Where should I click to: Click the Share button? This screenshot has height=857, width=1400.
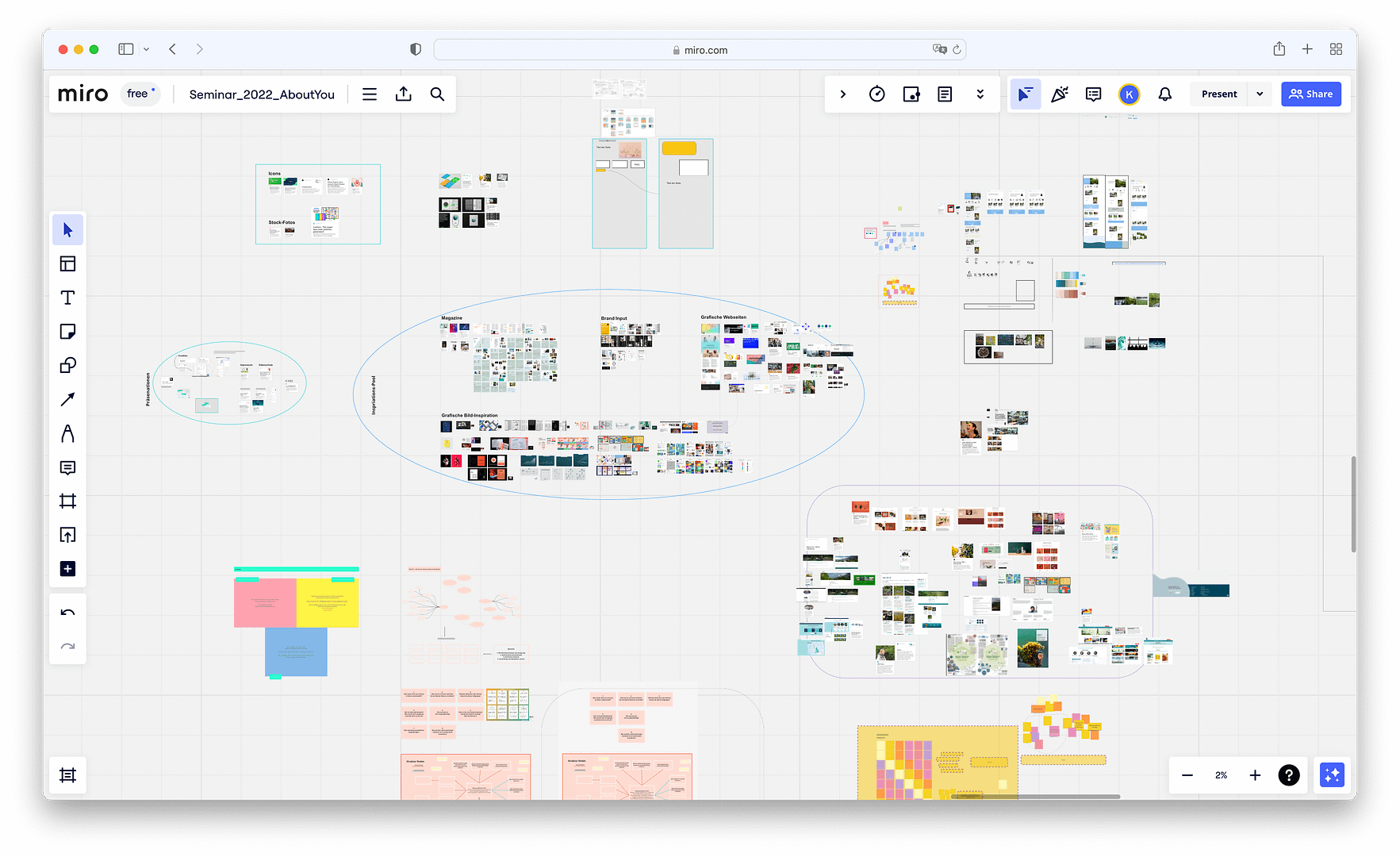[1310, 94]
